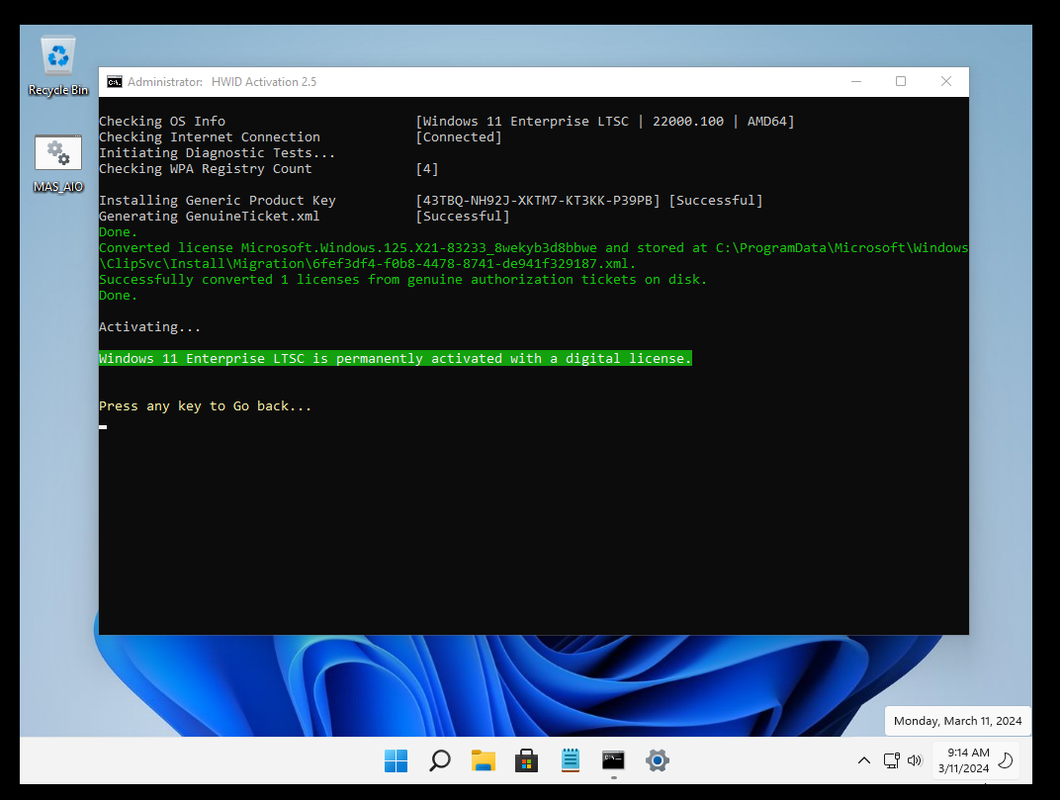Image resolution: width=1060 pixels, height=800 pixels.
Task: Click 'Initiating Diagnostic Tests...' line
Action: [217, 153]
